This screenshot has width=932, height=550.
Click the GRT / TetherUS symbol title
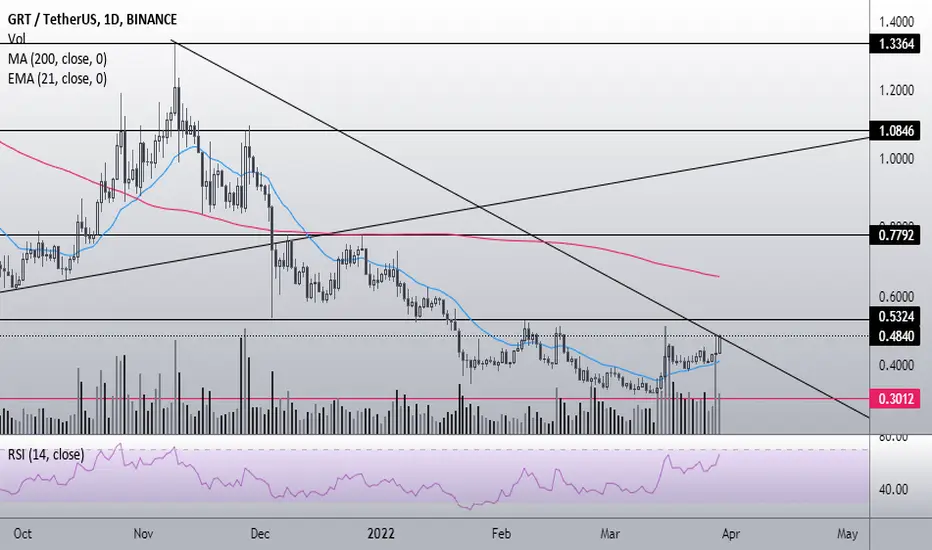[x=92, y=19]
